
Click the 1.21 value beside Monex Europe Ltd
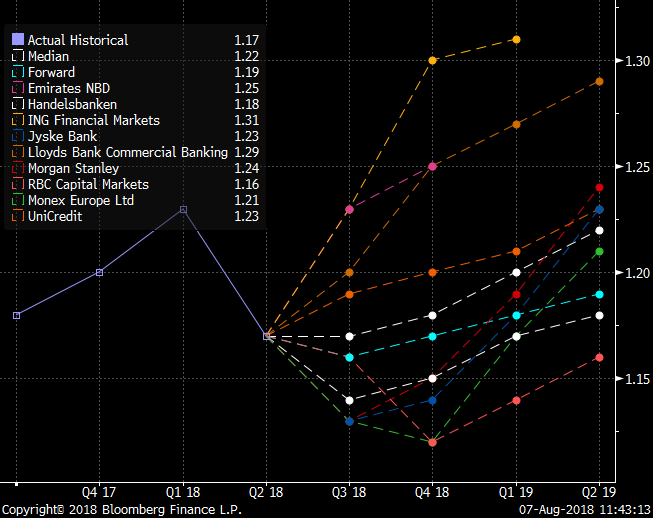click(x=247, y=200)
